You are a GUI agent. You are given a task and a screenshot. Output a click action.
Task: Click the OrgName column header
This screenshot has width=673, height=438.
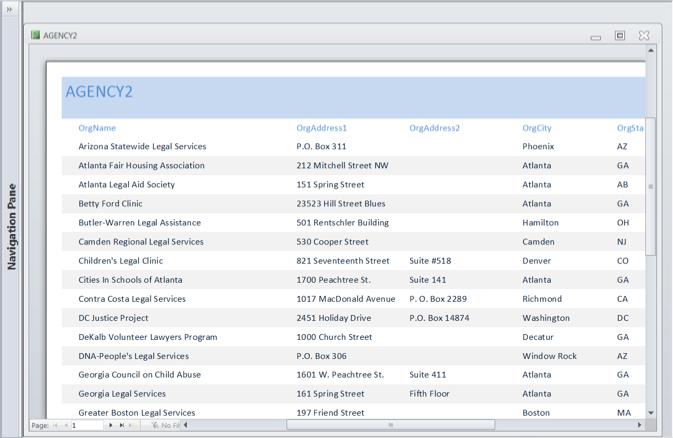tap(97, 128)
